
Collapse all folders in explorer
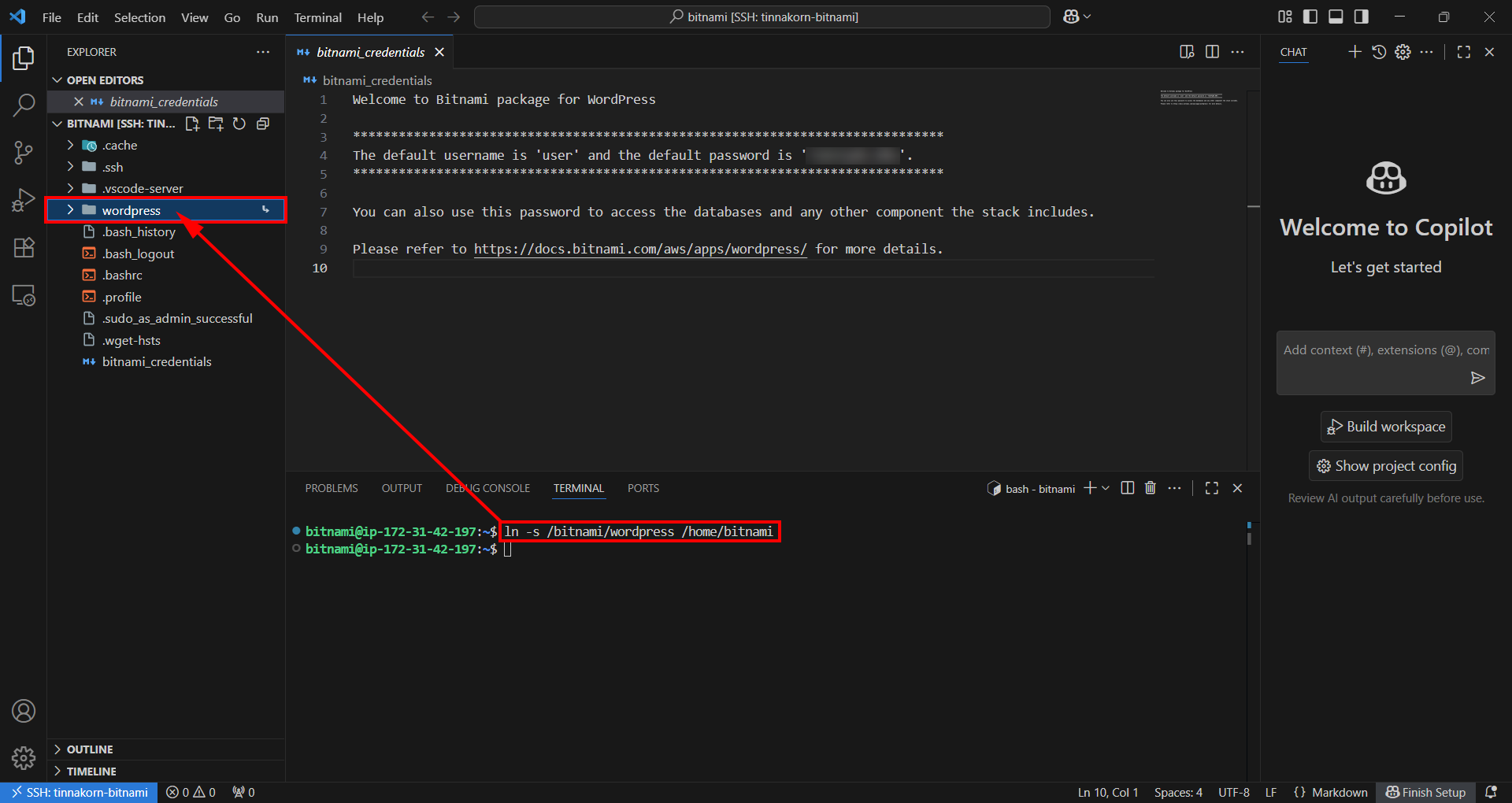pyautogui.click(x=263, y=124)
